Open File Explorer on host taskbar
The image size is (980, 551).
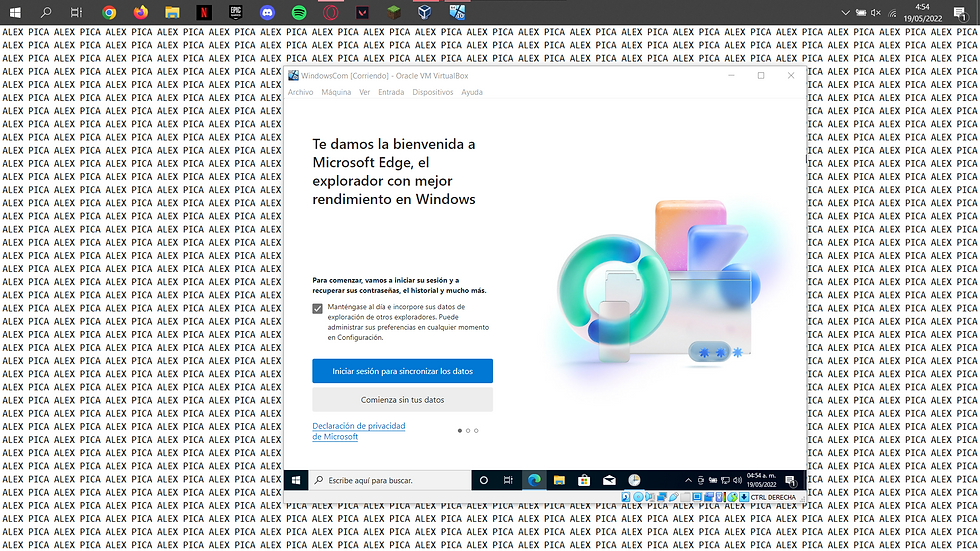(x=172, y=12)
